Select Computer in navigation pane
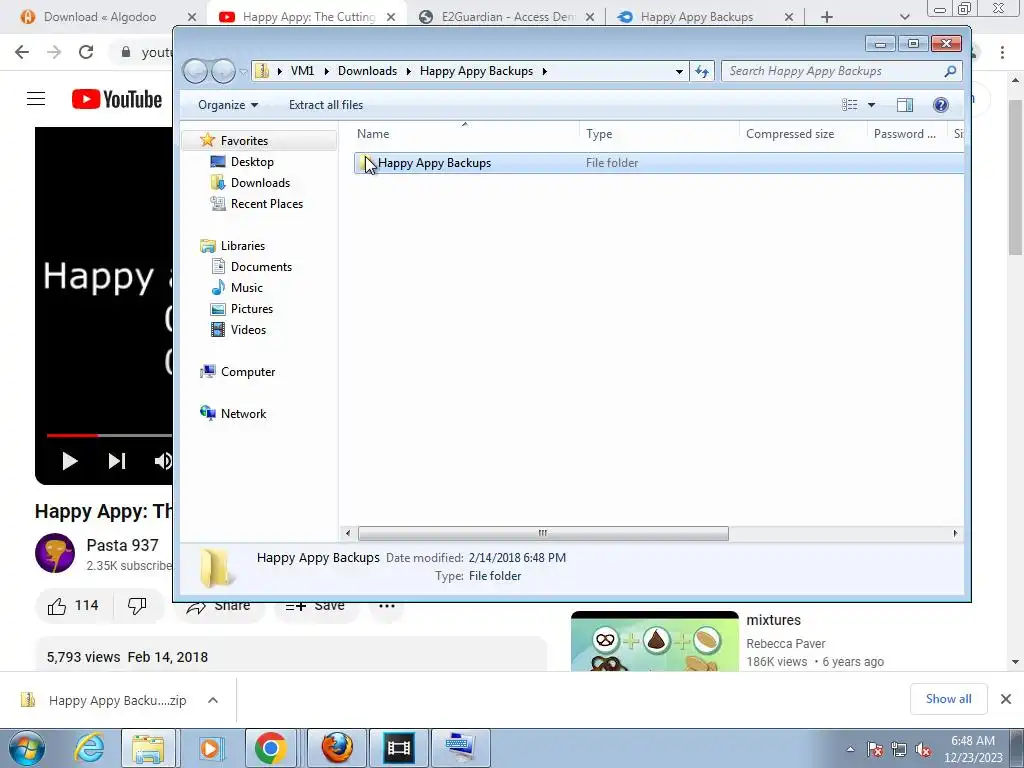This screenshot has width=1024, height=768. tap(248, 372)
